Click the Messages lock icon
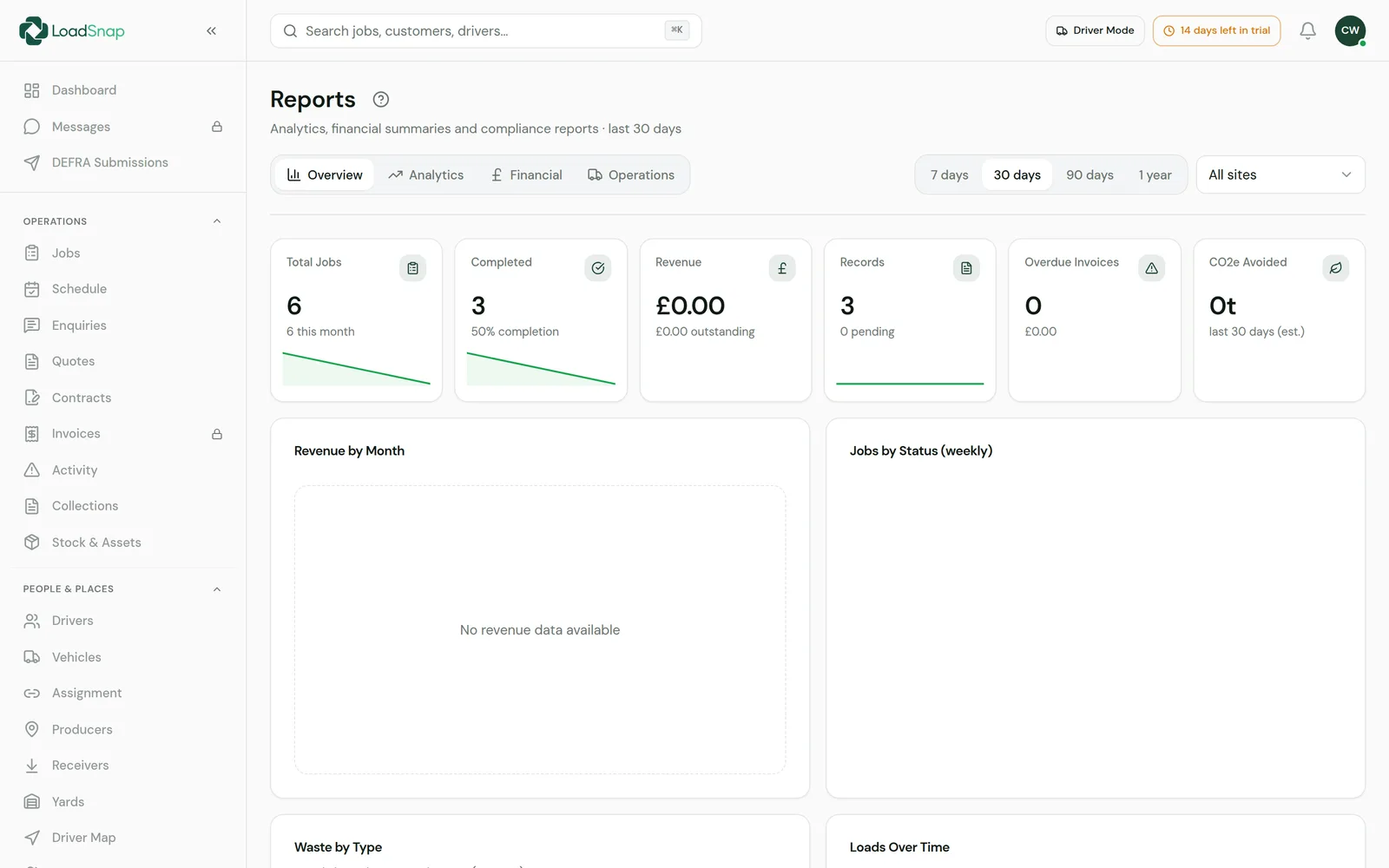This screenshot has height=868, width=1389. point(217,127)
